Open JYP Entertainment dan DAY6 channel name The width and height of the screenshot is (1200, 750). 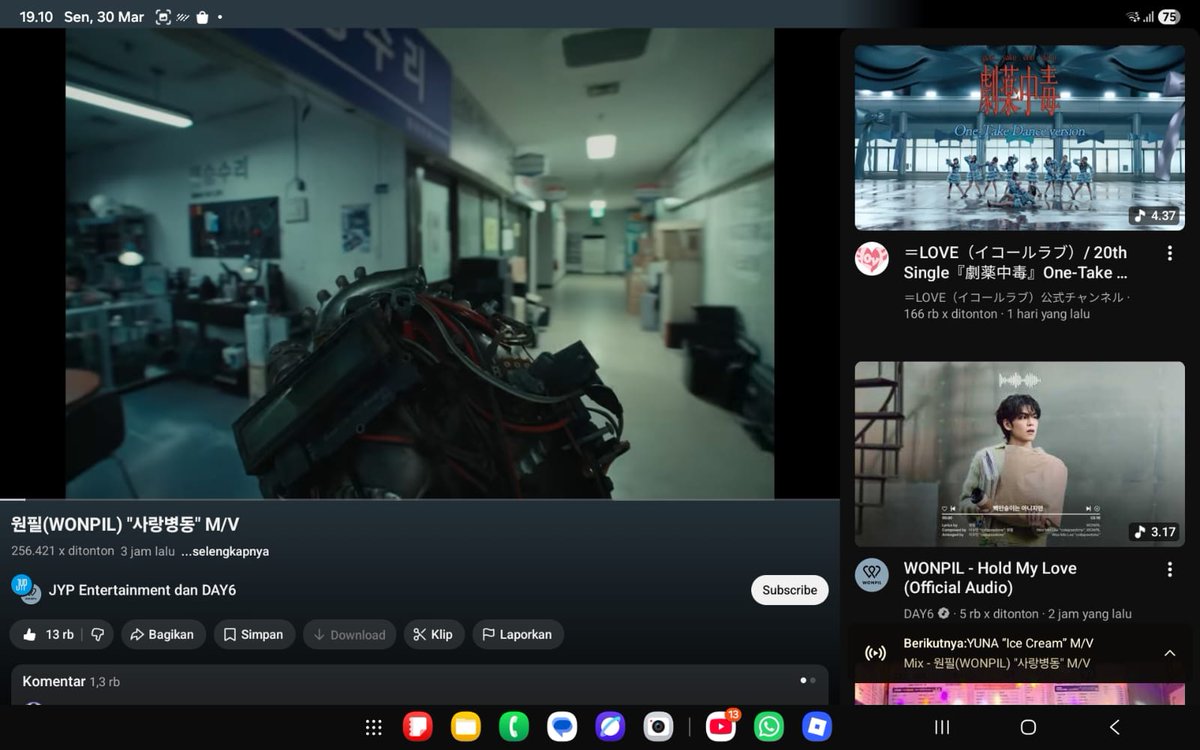(142, 590)
